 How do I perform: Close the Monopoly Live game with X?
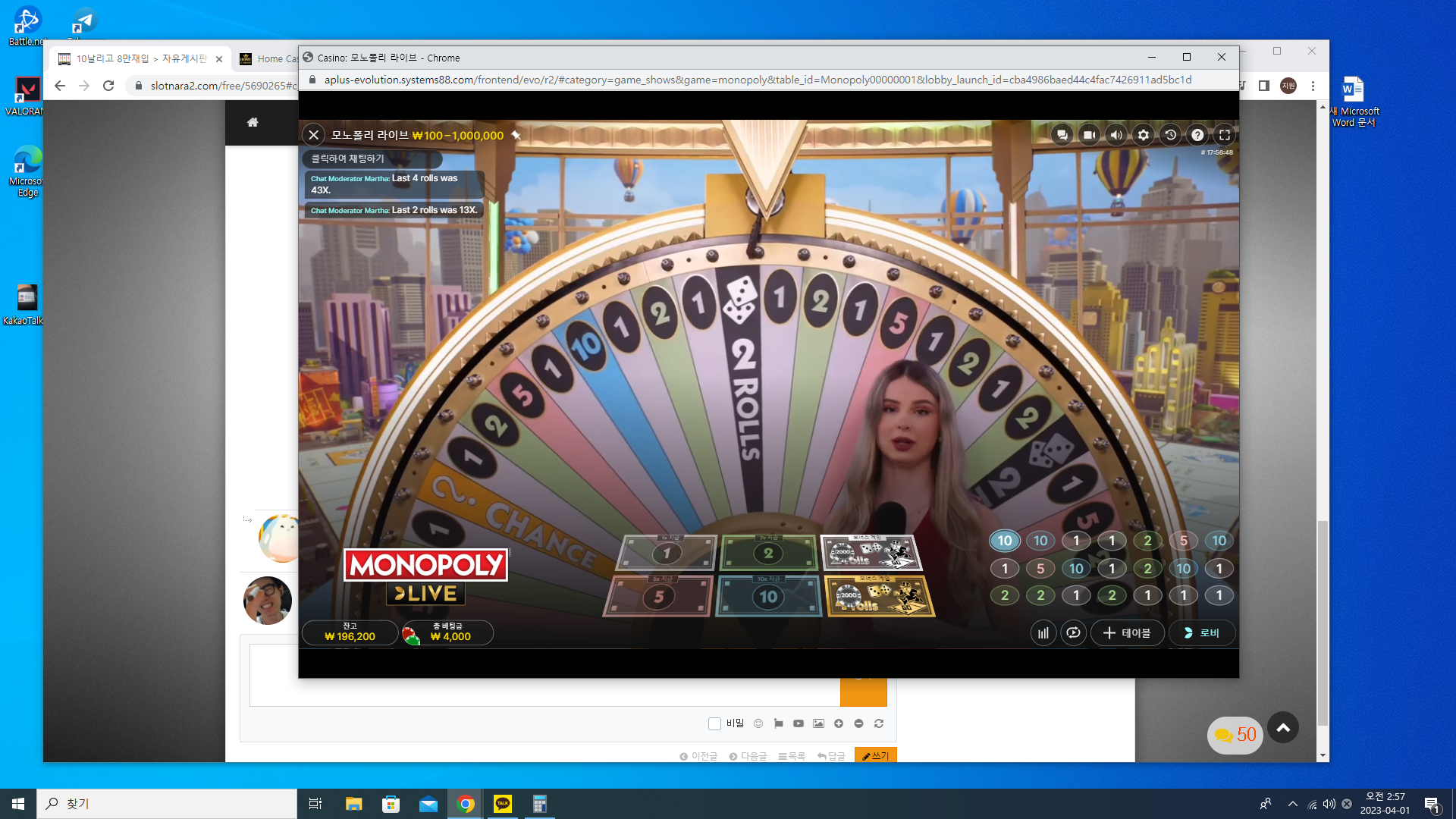[313, 135]
